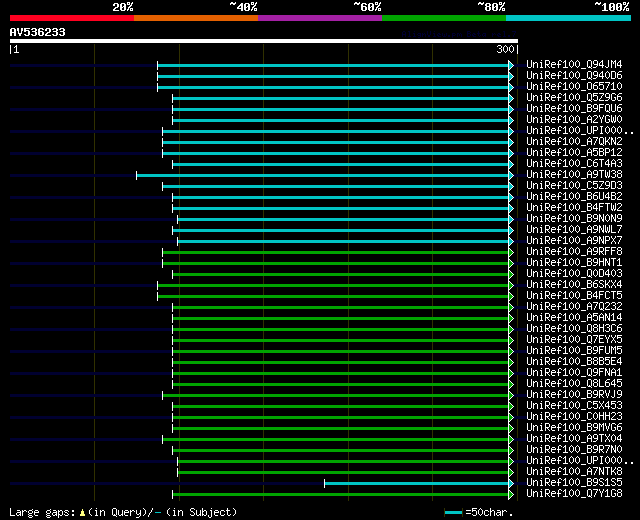Image resolution: width=640 pixels, height=520 pixels.
Task: Click label UniRef100_A9TX04
Action: coord(574,439)
